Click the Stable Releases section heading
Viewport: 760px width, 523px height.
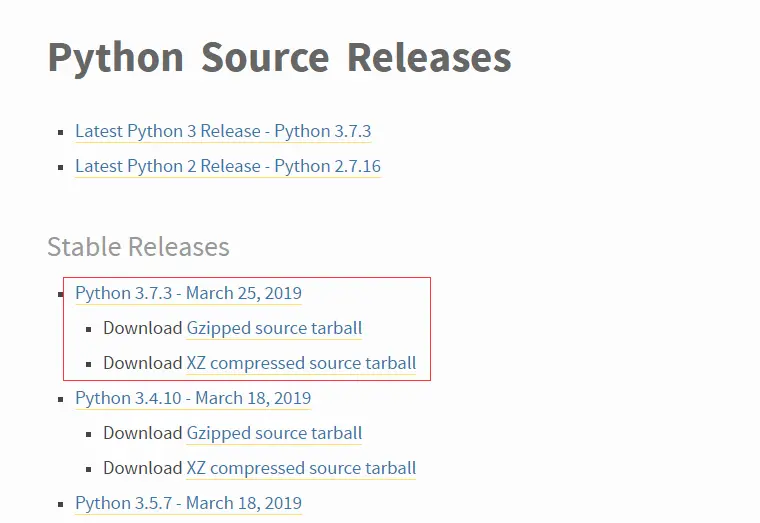click(x=138, y=246)
